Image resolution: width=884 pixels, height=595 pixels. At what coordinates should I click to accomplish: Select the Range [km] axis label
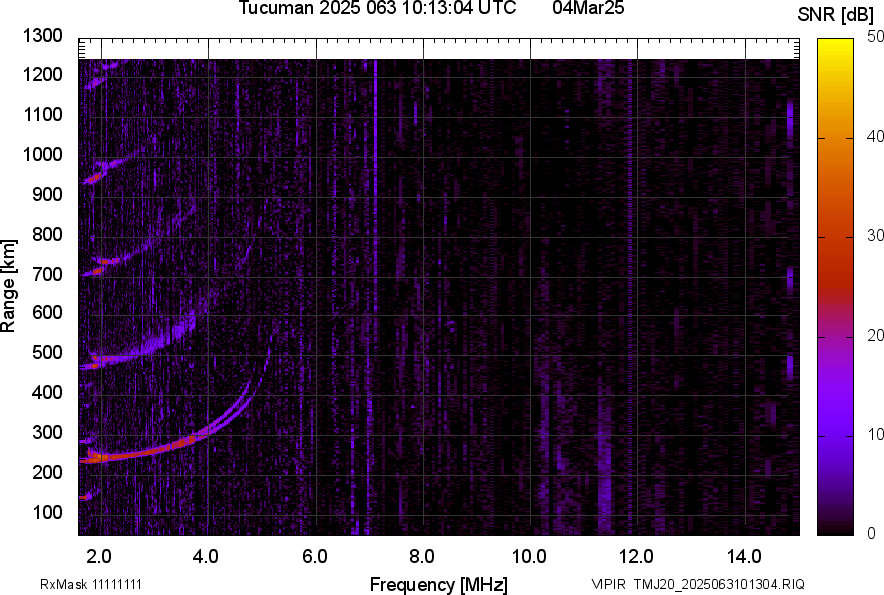[9, 286]
